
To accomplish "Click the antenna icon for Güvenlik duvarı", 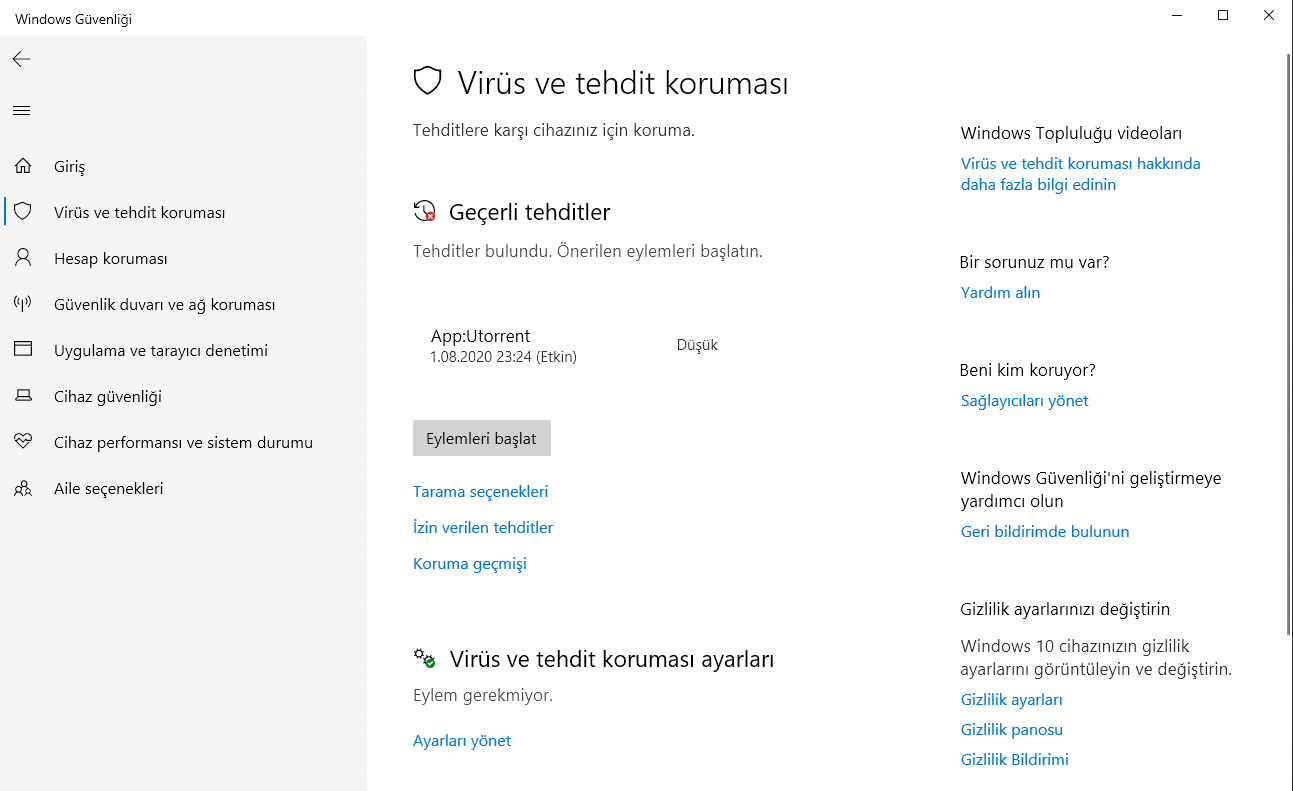I will click(23, 304).
